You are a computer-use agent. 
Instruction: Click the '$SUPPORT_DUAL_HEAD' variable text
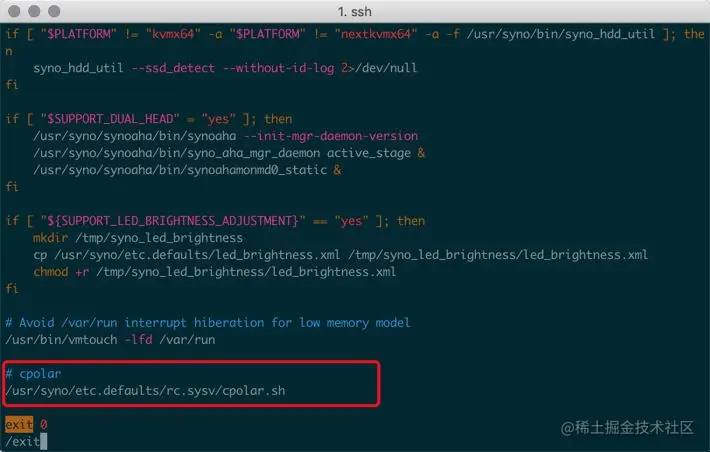(x=110, y=119)
